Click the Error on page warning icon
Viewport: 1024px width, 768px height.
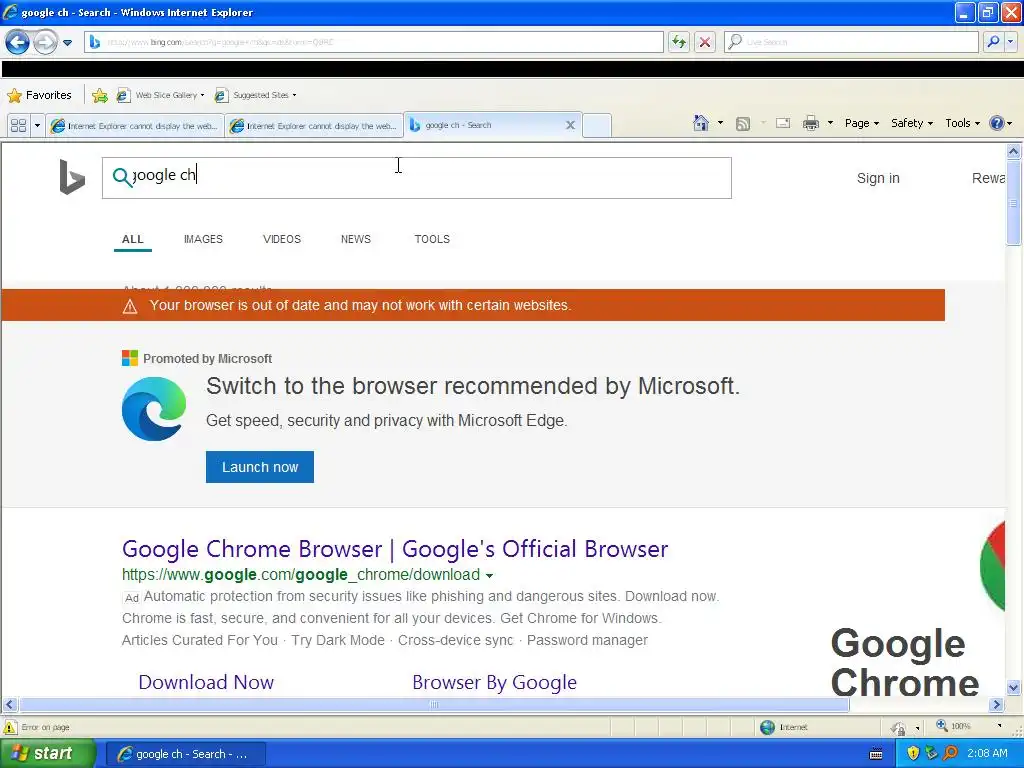point(10,727)
